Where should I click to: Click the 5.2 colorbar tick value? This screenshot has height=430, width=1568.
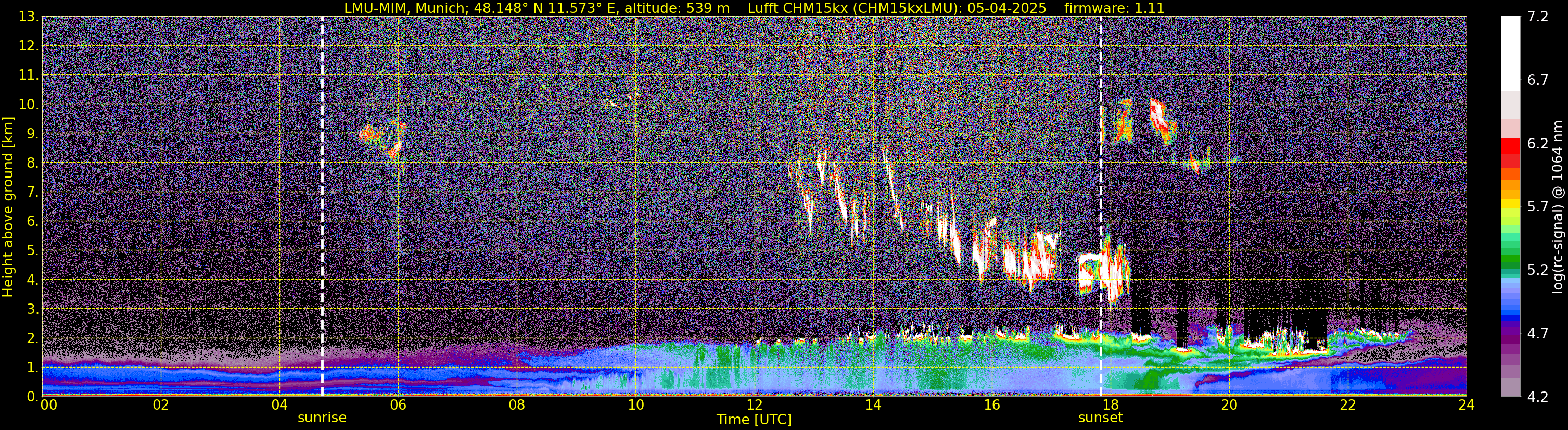(1538, 270)
